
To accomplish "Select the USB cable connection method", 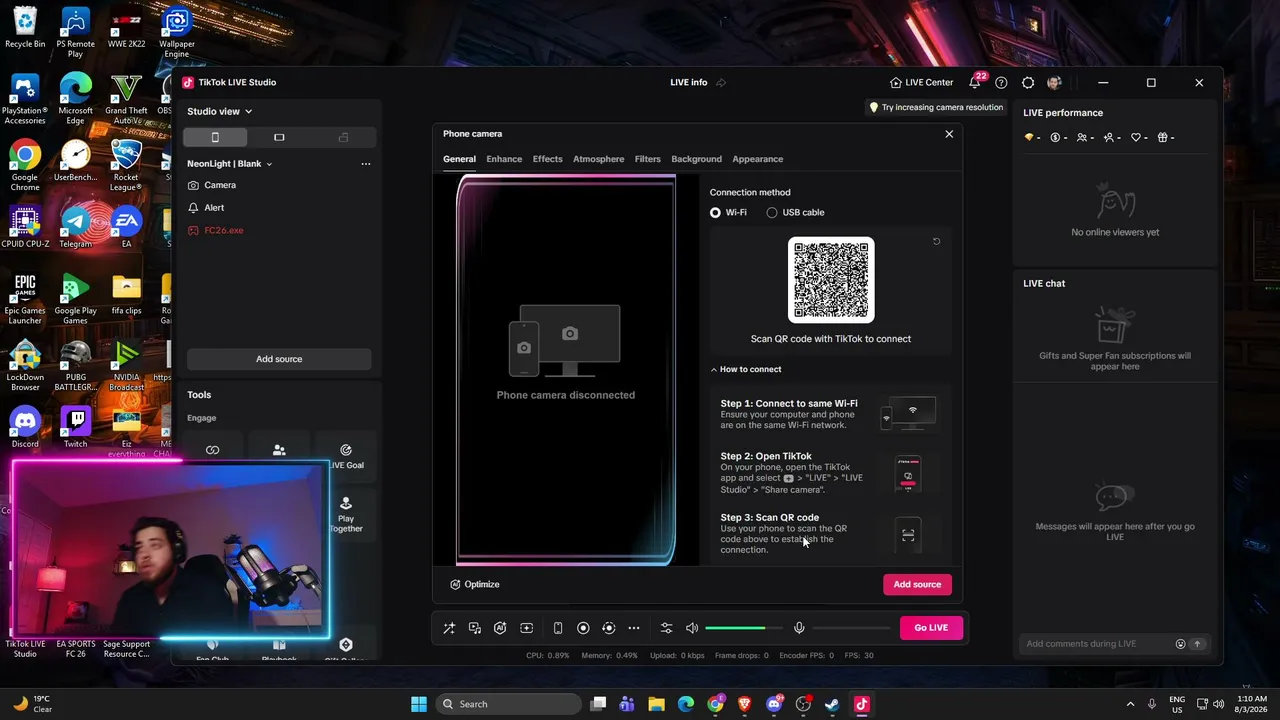I will pyautogui.click(x=772, y=213).
